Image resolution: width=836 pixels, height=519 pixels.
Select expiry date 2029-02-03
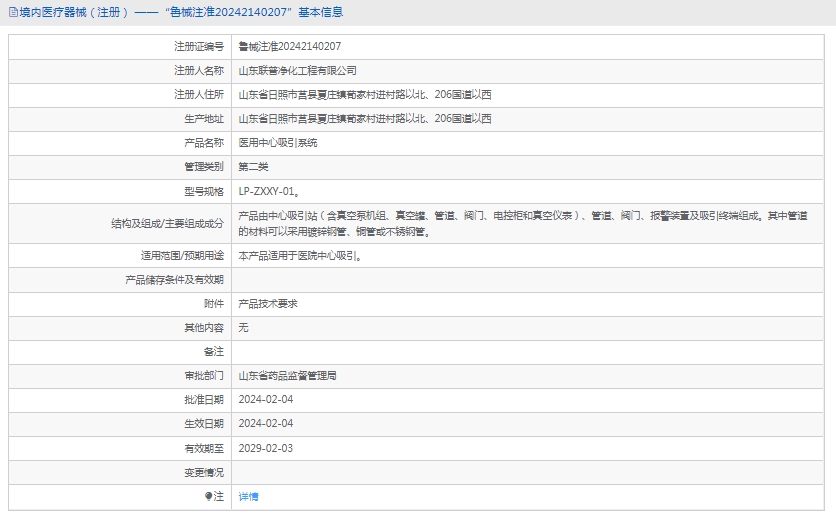point(265,448)
